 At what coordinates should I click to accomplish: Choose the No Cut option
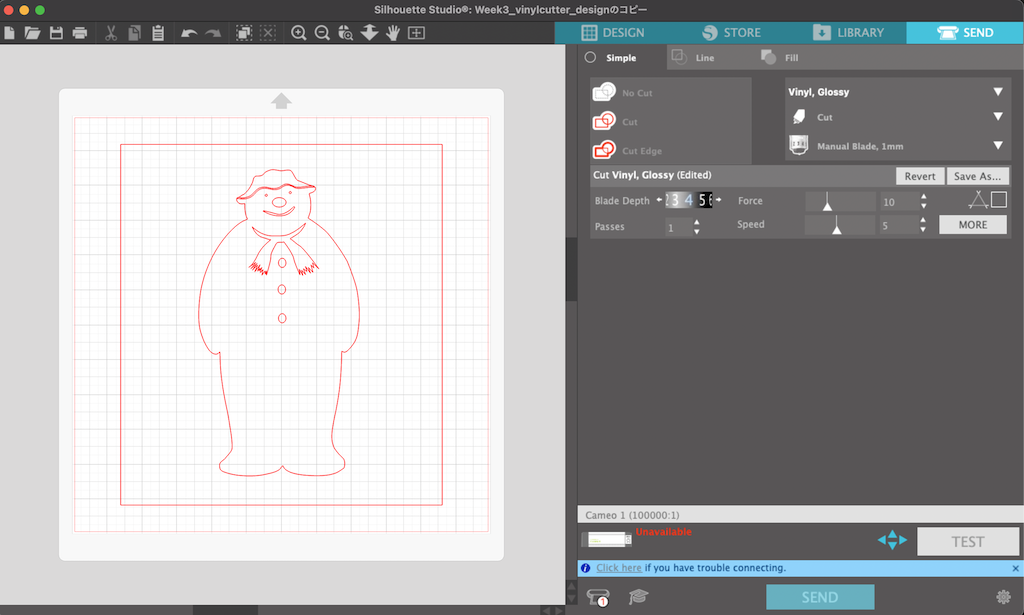click(x=623, y=93)
